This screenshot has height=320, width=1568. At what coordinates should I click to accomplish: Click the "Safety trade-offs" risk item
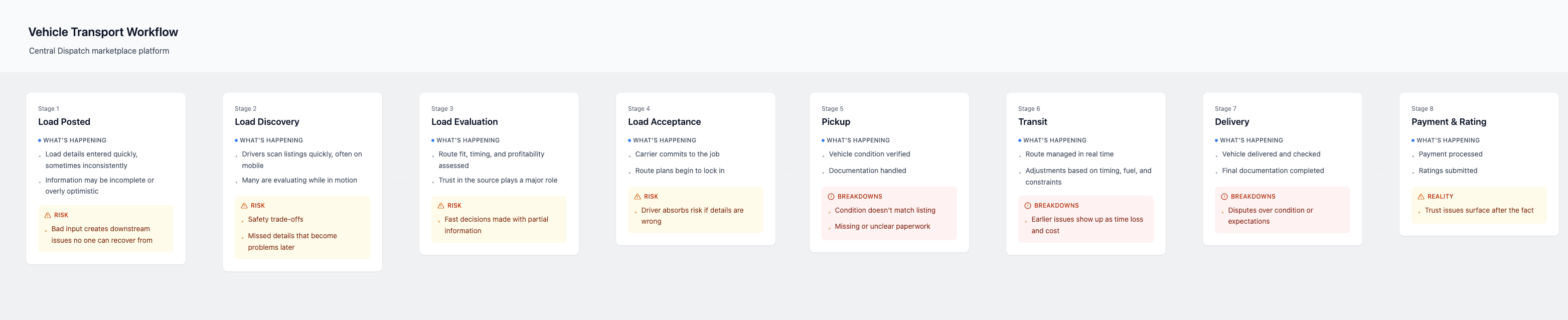[275, 220]
